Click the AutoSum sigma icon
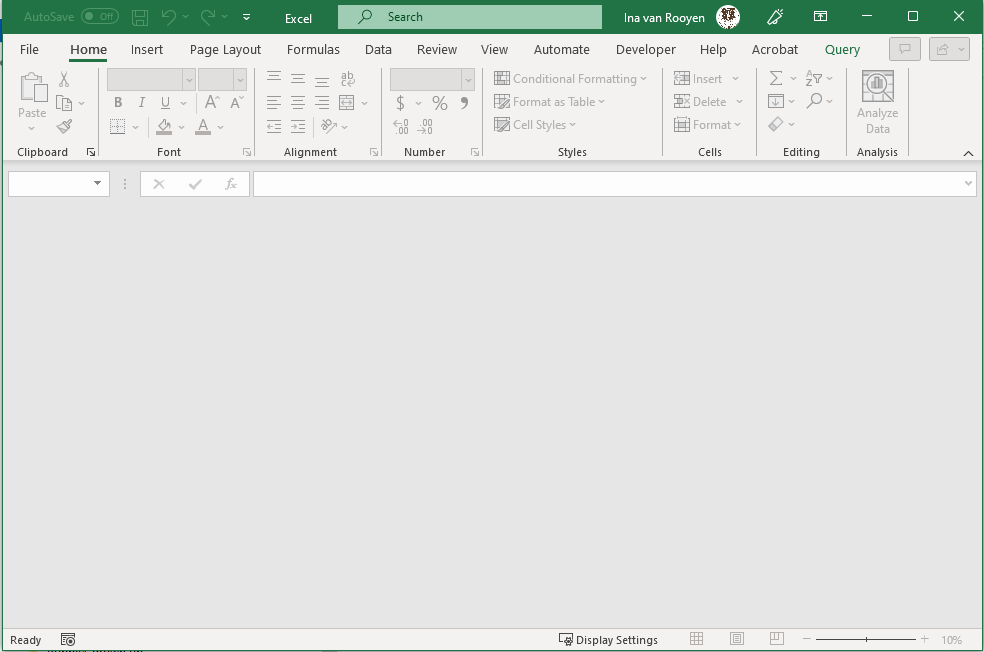984x652 pixels. tap(776, 79)
